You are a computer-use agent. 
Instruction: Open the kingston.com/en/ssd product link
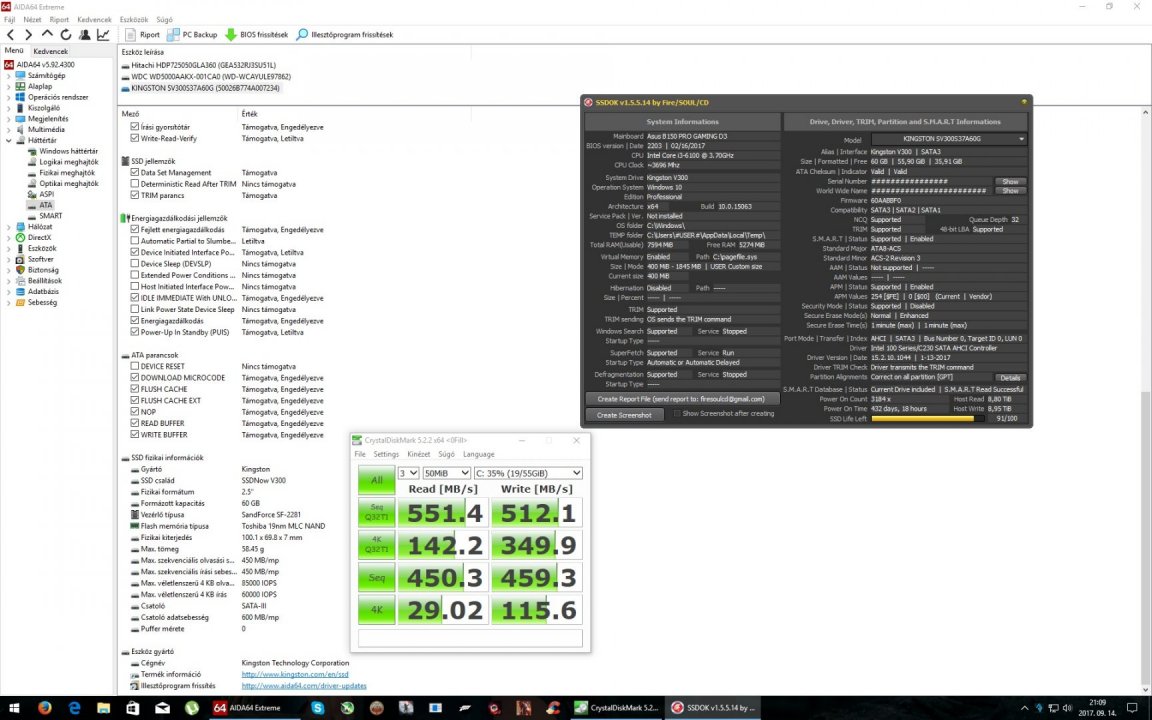click(x=295, y=674)
